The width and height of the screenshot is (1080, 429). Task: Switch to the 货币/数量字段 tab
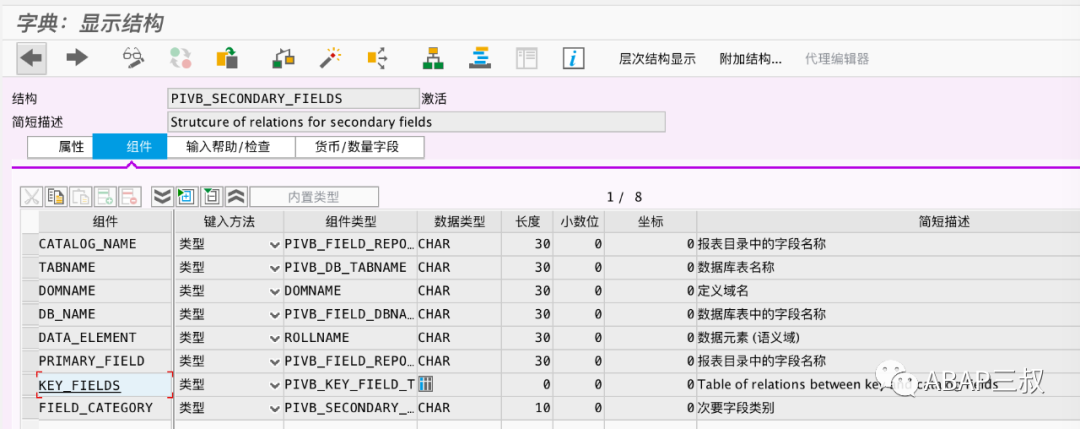click(360, 147)
